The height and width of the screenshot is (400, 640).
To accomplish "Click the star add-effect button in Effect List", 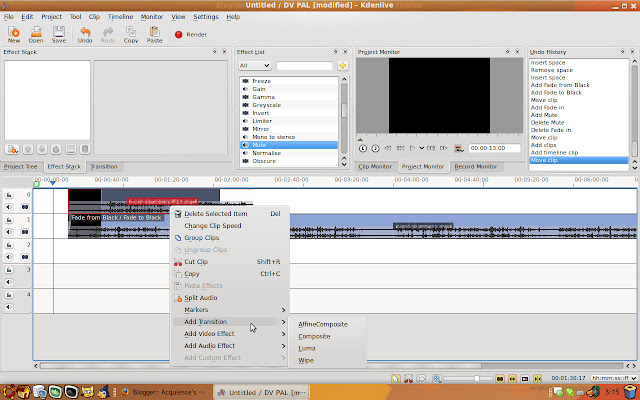I will pos(342,66).
